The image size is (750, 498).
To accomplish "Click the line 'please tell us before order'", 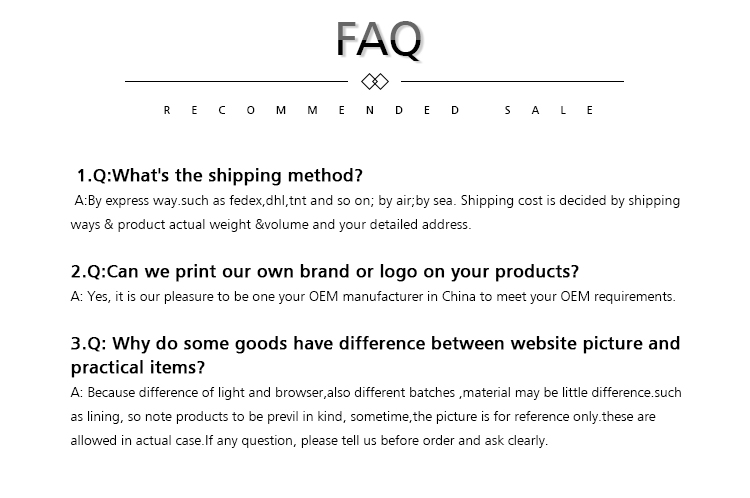I will pos(309,441).
